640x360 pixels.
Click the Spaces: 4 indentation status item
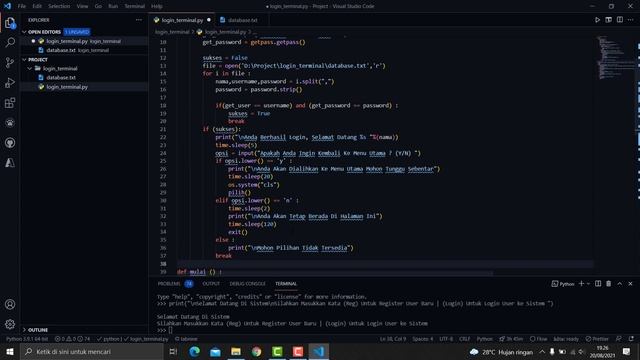(422, 339)
